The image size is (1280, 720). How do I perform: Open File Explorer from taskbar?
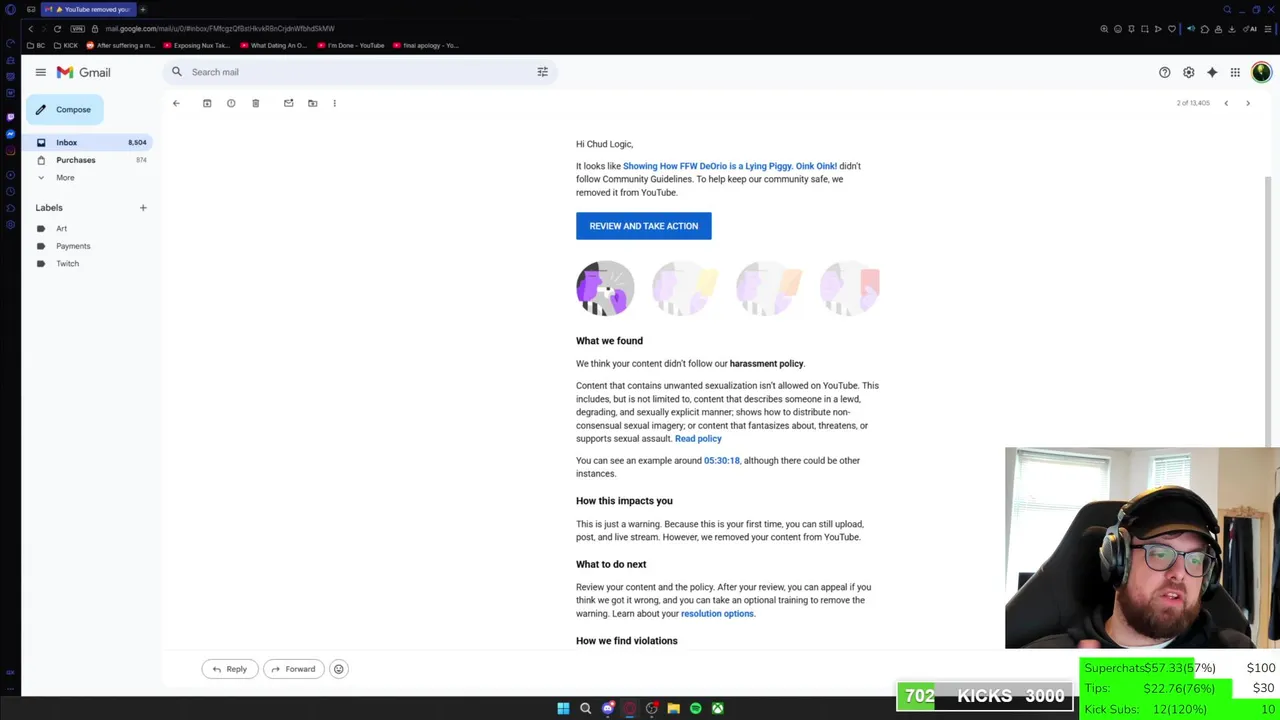point(673,708)
